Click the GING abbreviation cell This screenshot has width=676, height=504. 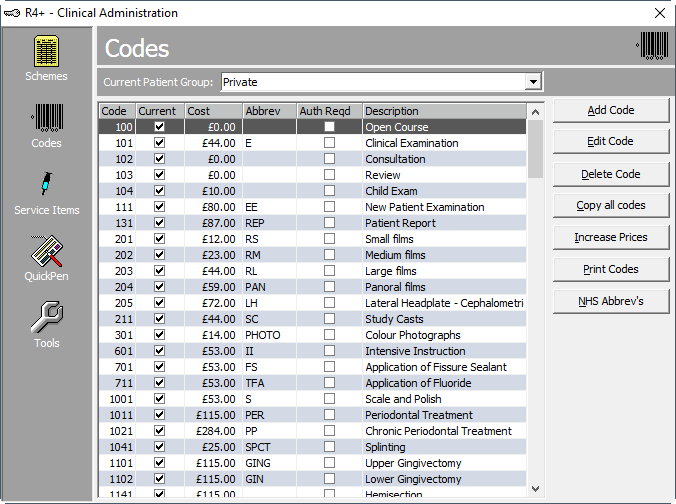pyautogui.click(x=270, y=463)
